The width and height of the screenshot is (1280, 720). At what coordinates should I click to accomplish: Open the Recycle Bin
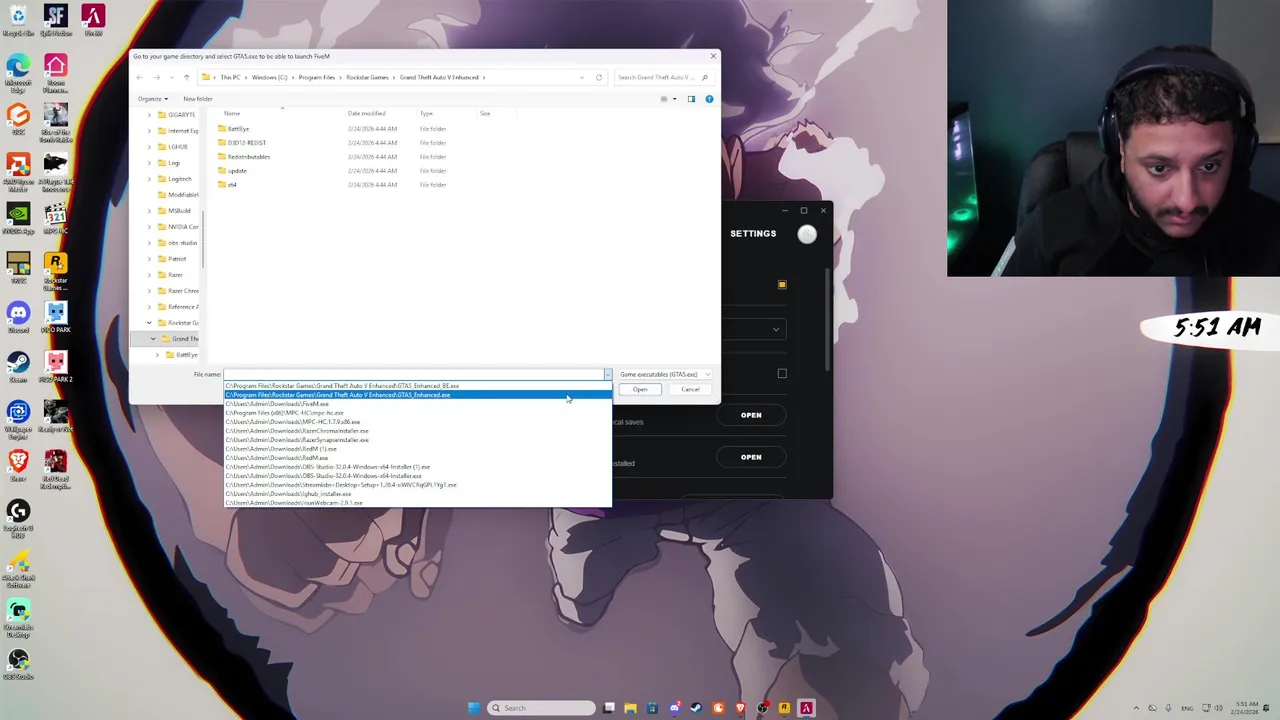[x=18, y=20]
